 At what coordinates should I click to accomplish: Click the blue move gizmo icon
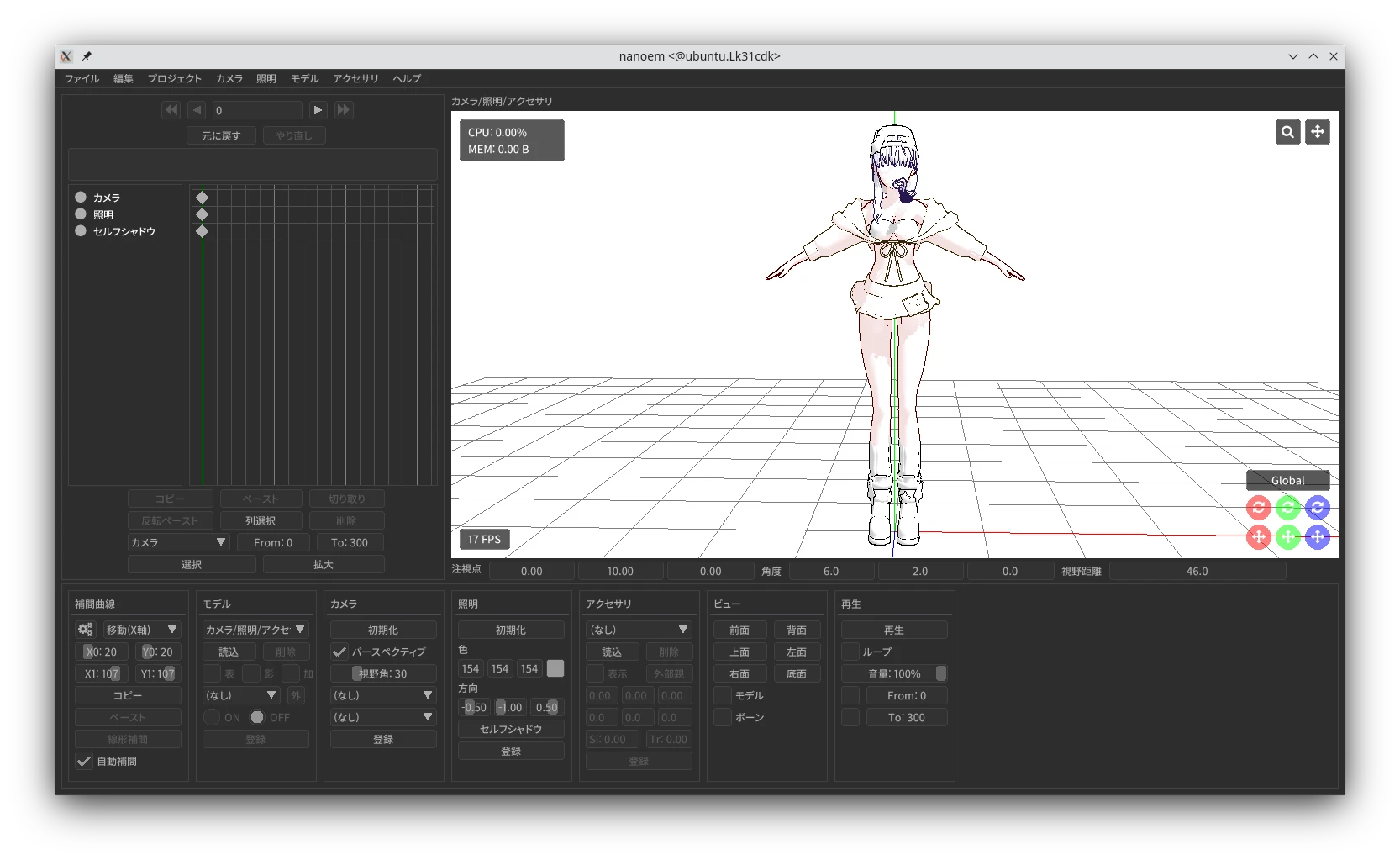click(x=1317, y=537)
